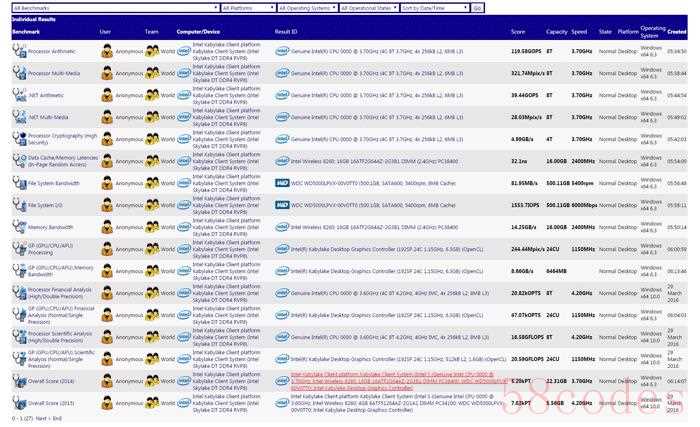The height and width of the screenshot is (427, 700).
Task: Open the All Platforms dropdown
Action: [x=248, y=8]
